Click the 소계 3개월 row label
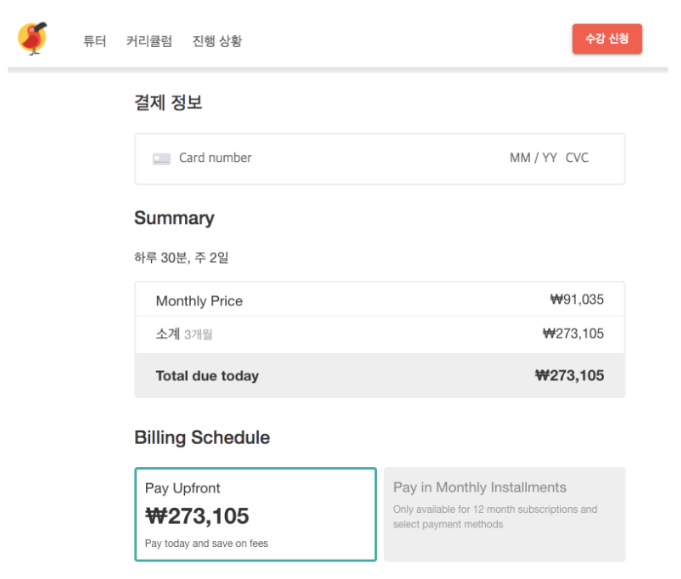 pos(184,334)
